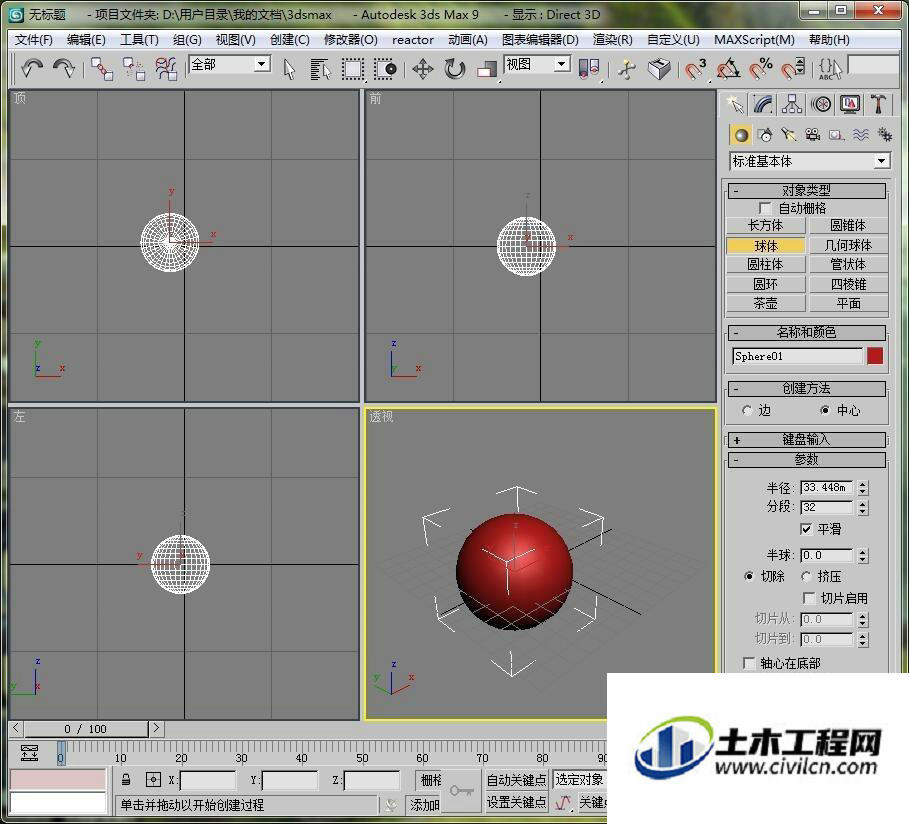Image resolution: width=909 pixels, height=824 pixels.
Task: Select the Cameras category icon
Action: (x=812, y=135)
